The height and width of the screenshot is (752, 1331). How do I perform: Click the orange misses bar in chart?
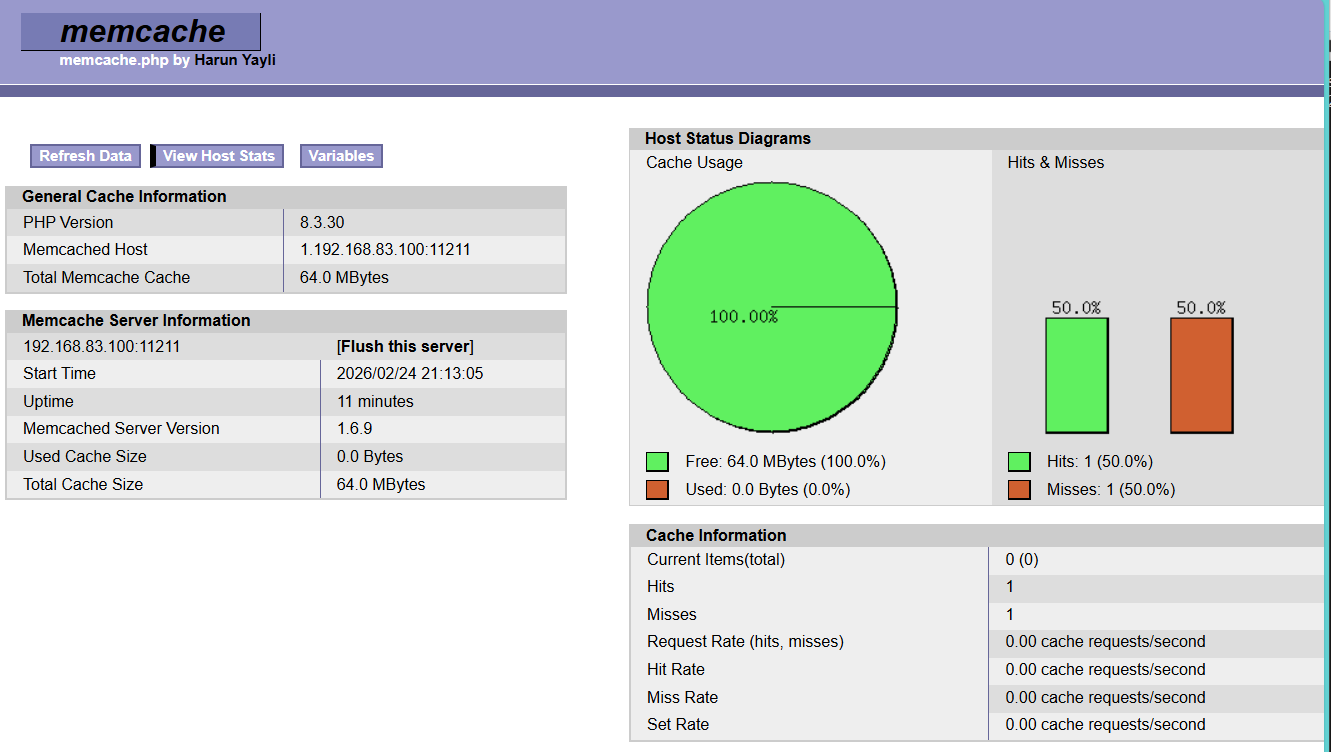click(x=1202, y=375)
